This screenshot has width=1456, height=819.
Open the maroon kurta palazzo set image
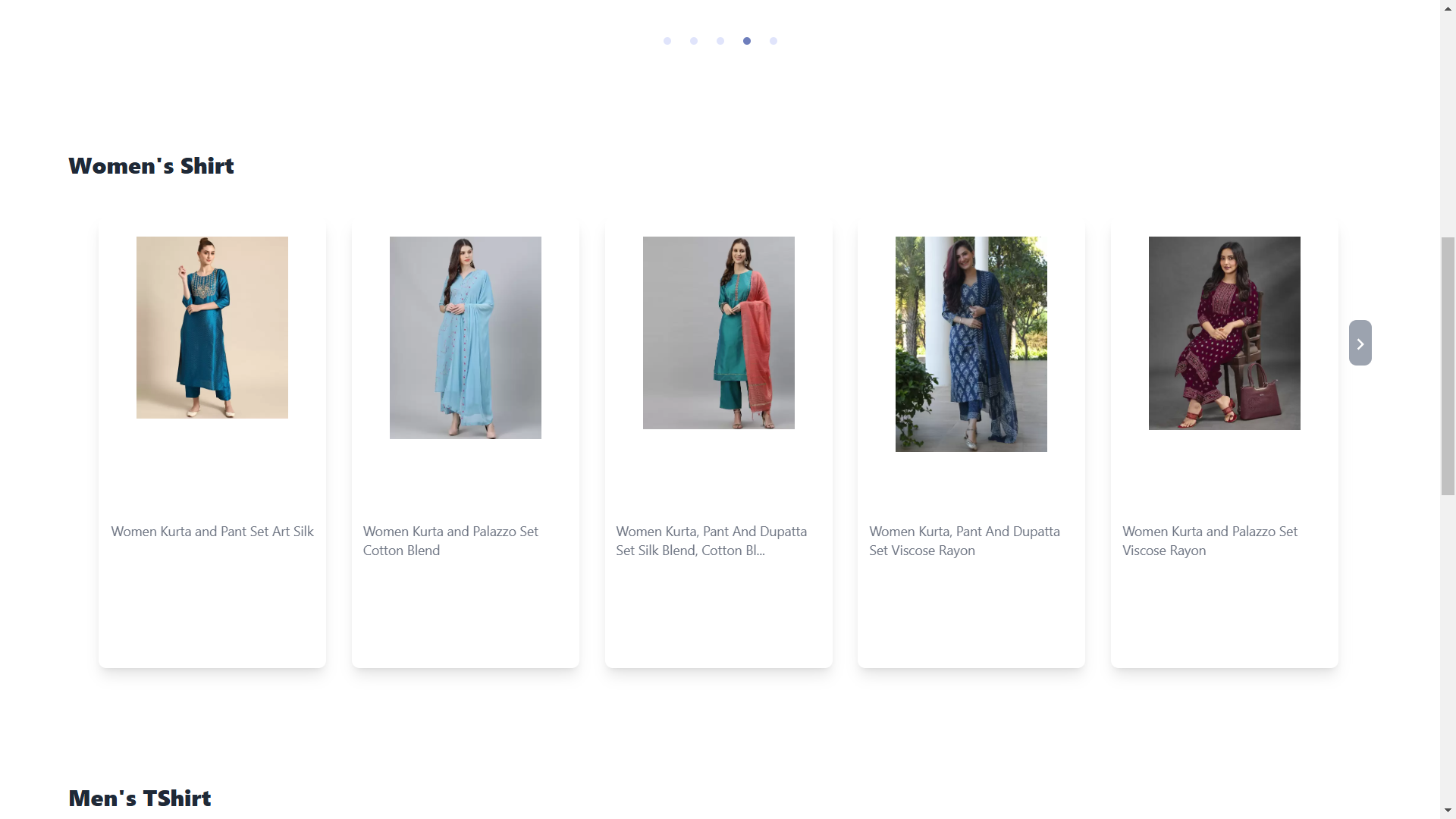[1225, 333]
